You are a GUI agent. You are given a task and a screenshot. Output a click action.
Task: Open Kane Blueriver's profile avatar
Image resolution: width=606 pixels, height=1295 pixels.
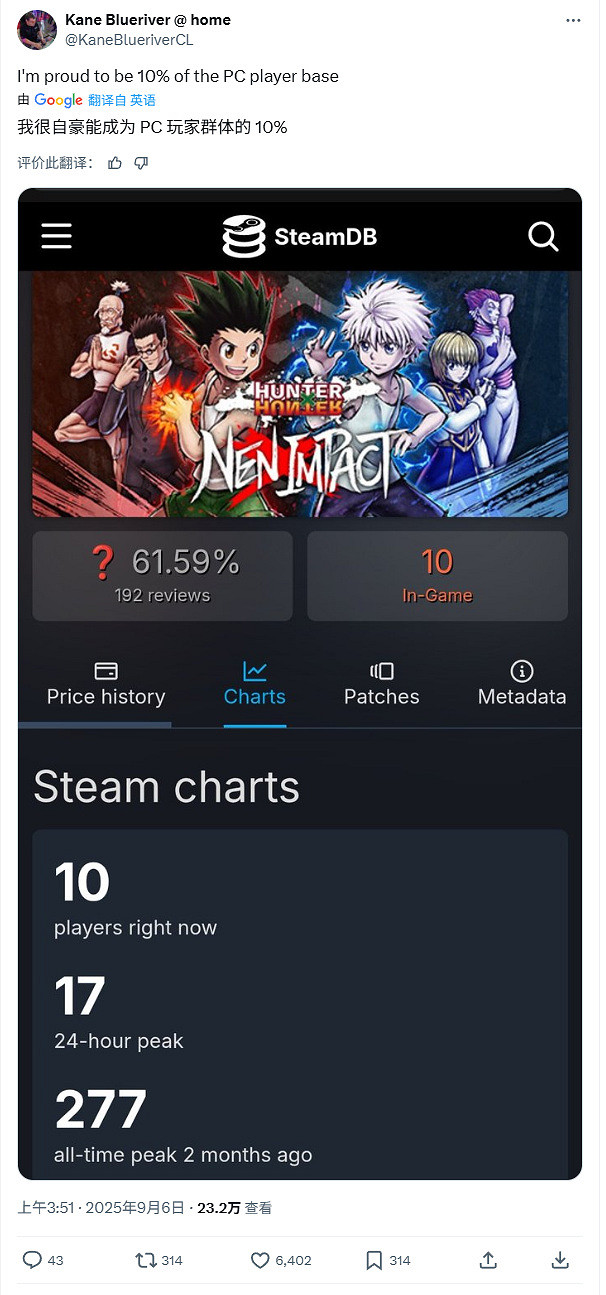pyautogui.click(x=36, y=29)
